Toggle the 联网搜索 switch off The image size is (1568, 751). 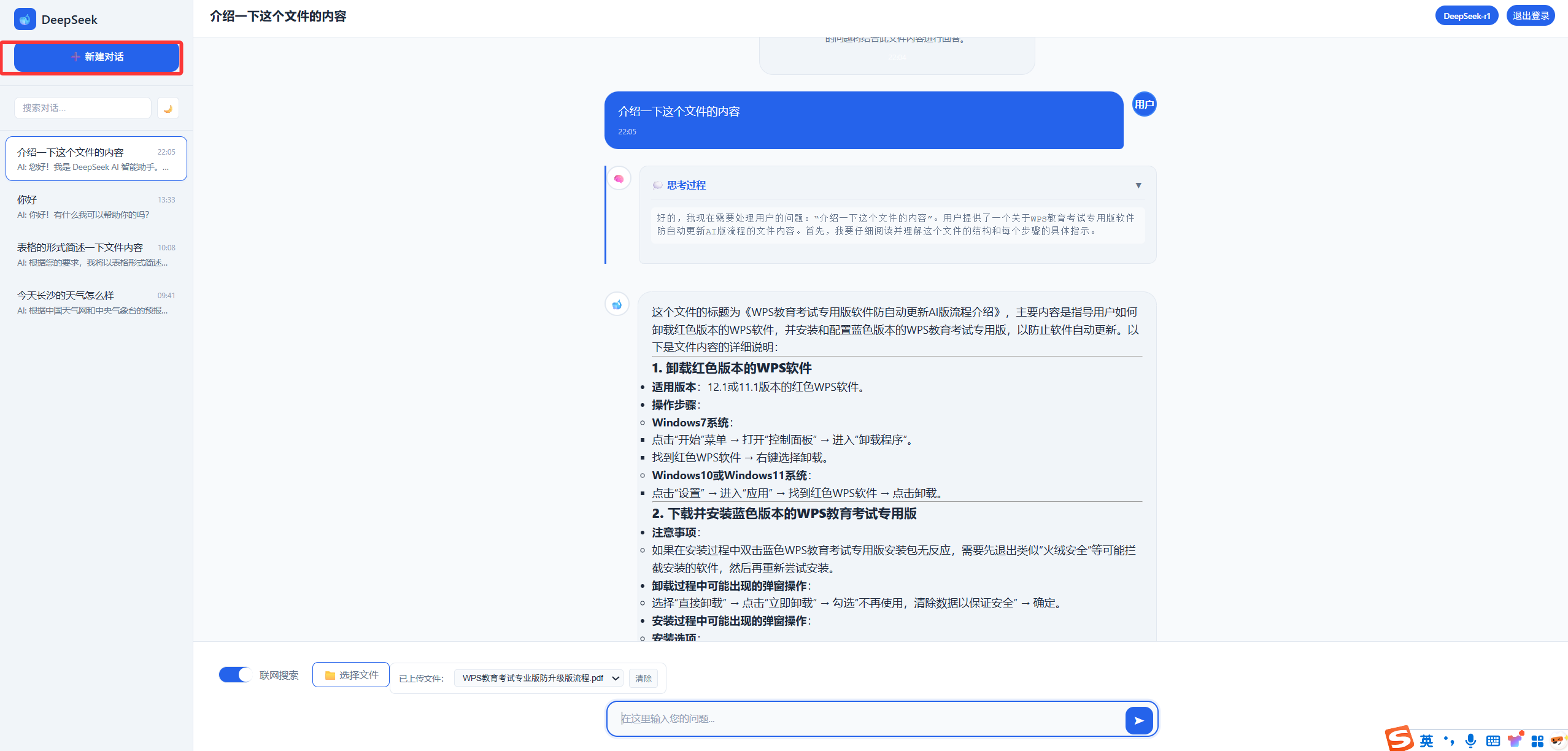pos(235,675)
